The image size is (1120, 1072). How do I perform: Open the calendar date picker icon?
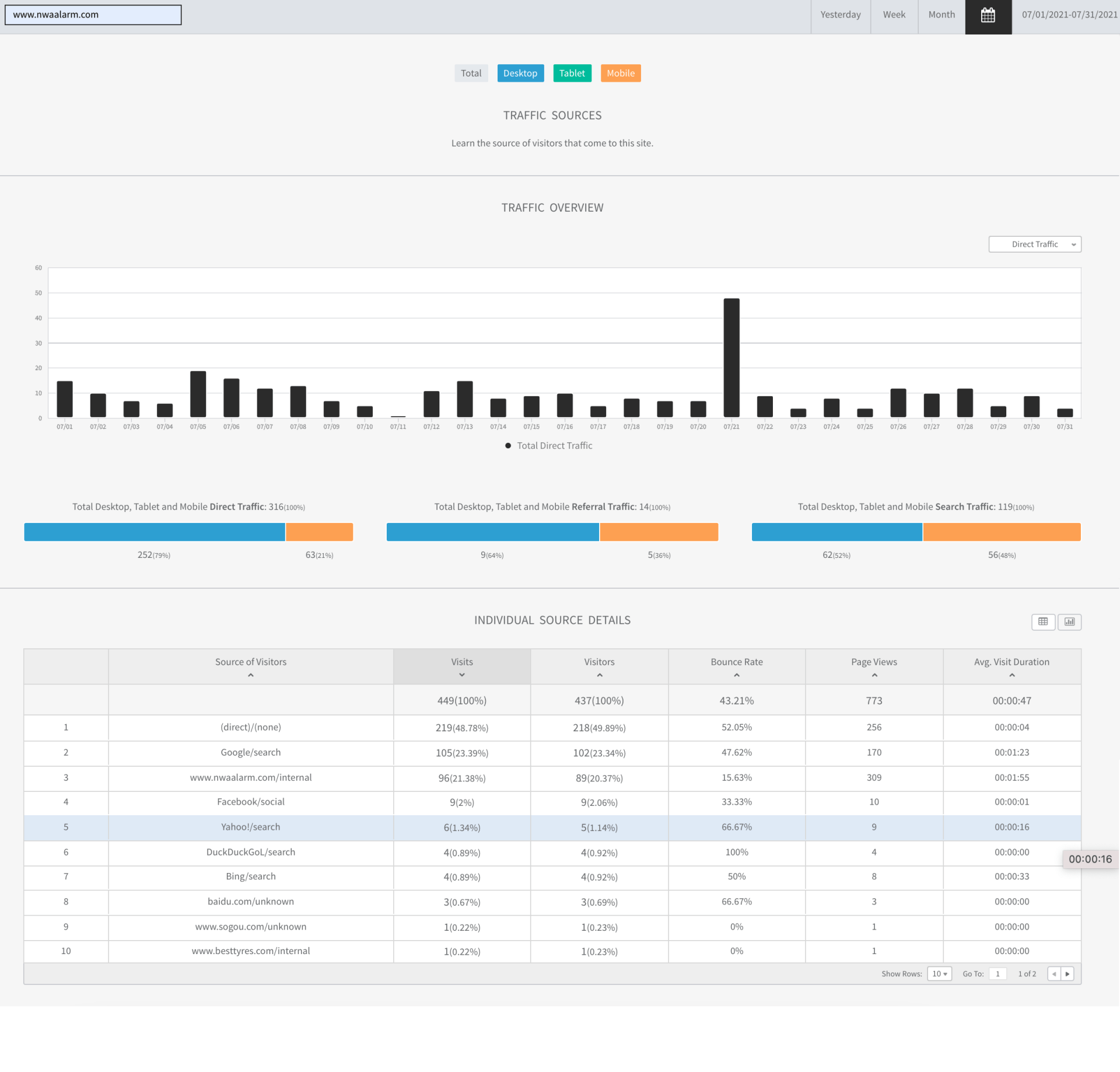point(988,16)
